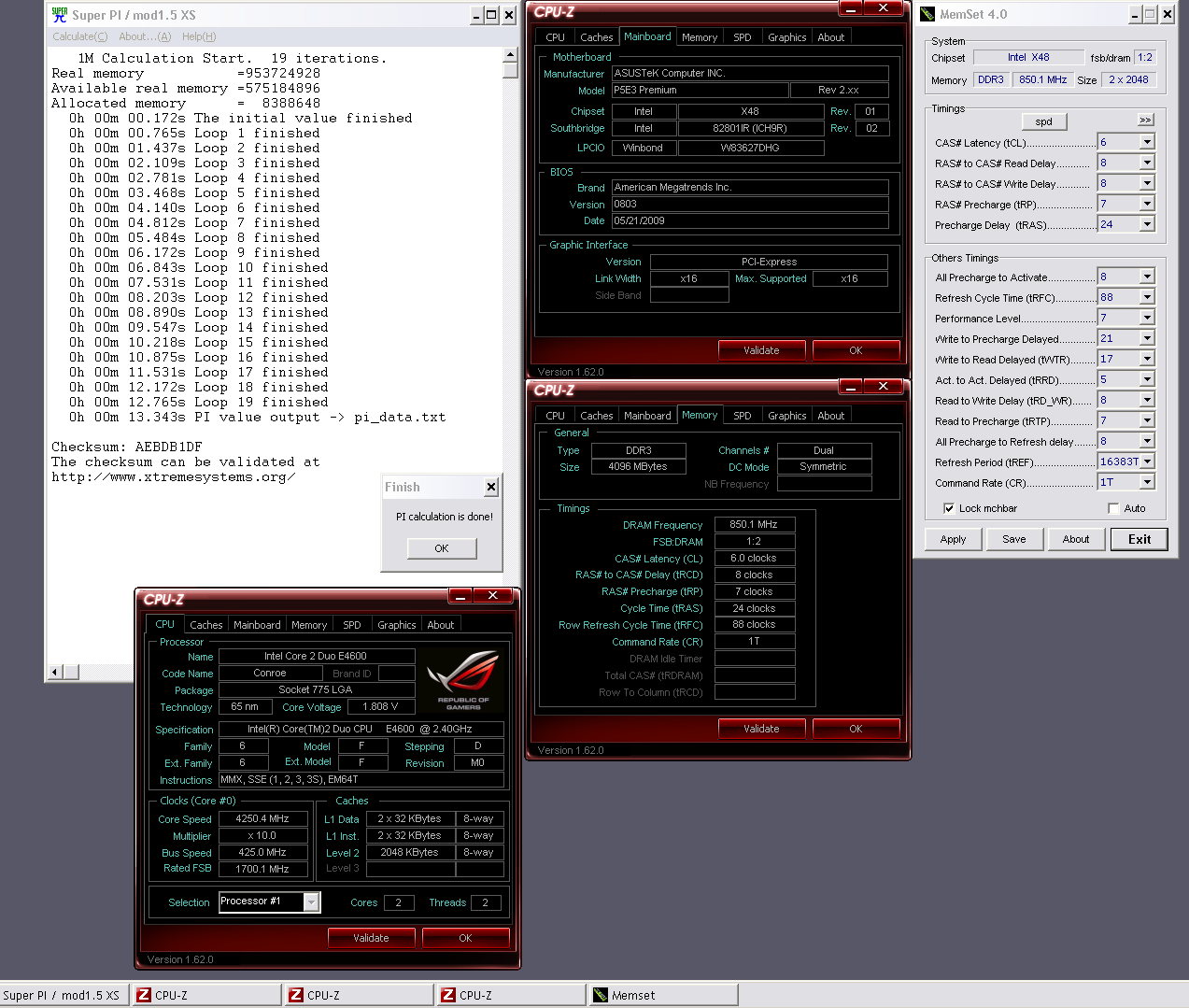Viewport: 1189px width, 1008px height.
Task: Open RAS# to CAS# Write Delay dropdown
Action: pos(1147,183)
